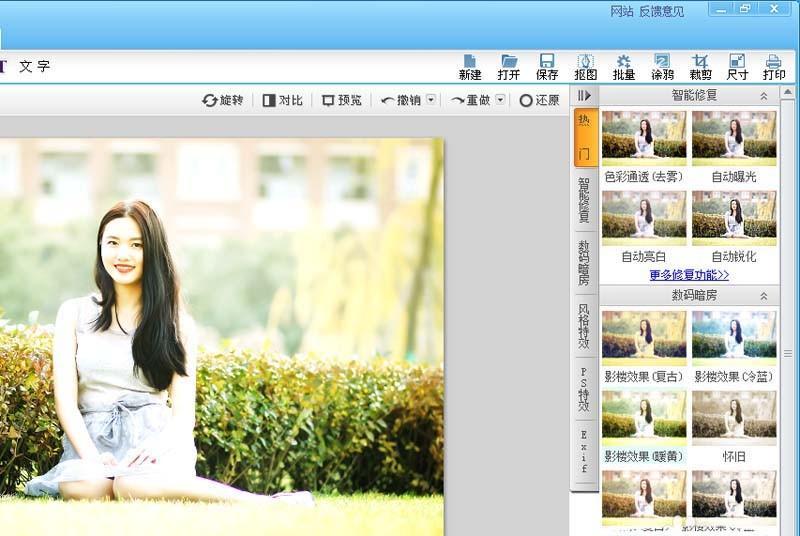Switch to the PS特效 side tab
The width and height of the screenshot is (800, 536).
tap(584, 390)
